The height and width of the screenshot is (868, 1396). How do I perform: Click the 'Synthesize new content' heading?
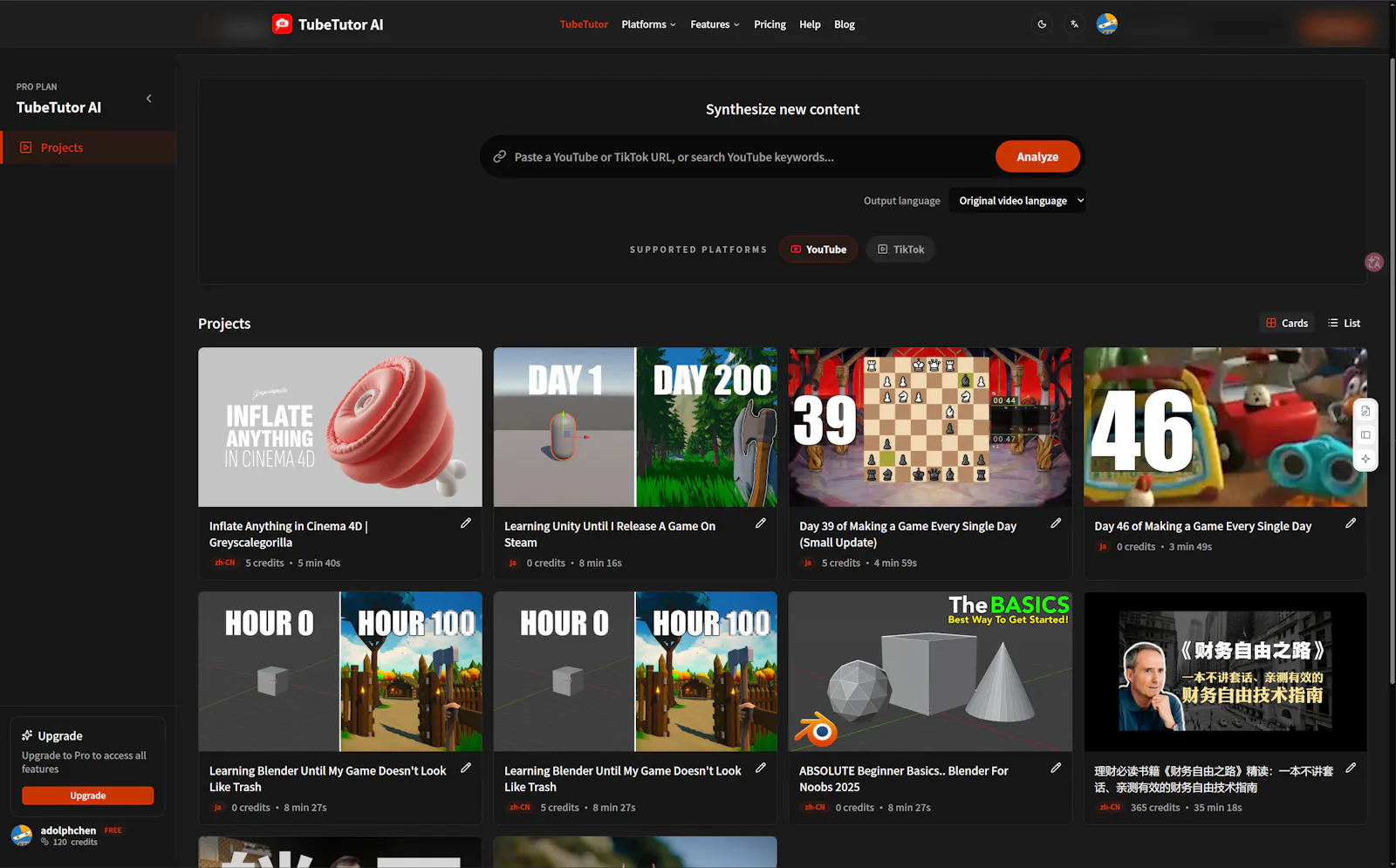(x=783, y=109)
